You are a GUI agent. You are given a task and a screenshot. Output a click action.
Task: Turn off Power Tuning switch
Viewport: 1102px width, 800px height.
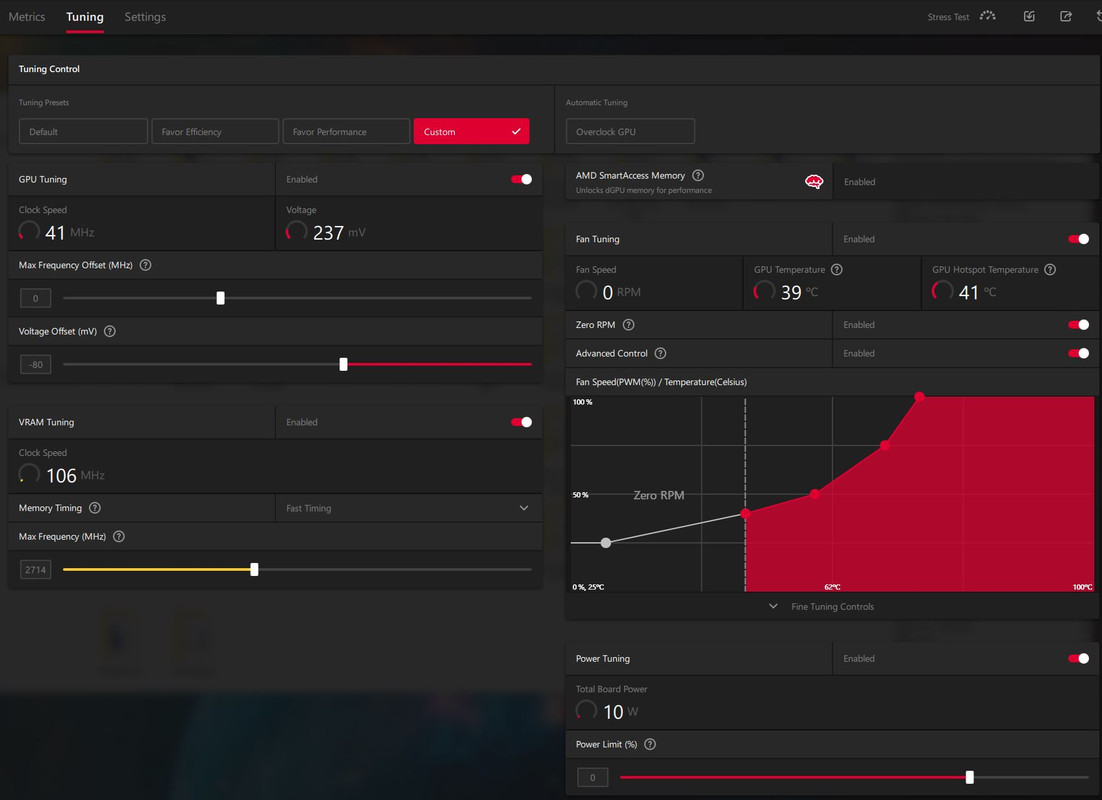point(1079,658)
